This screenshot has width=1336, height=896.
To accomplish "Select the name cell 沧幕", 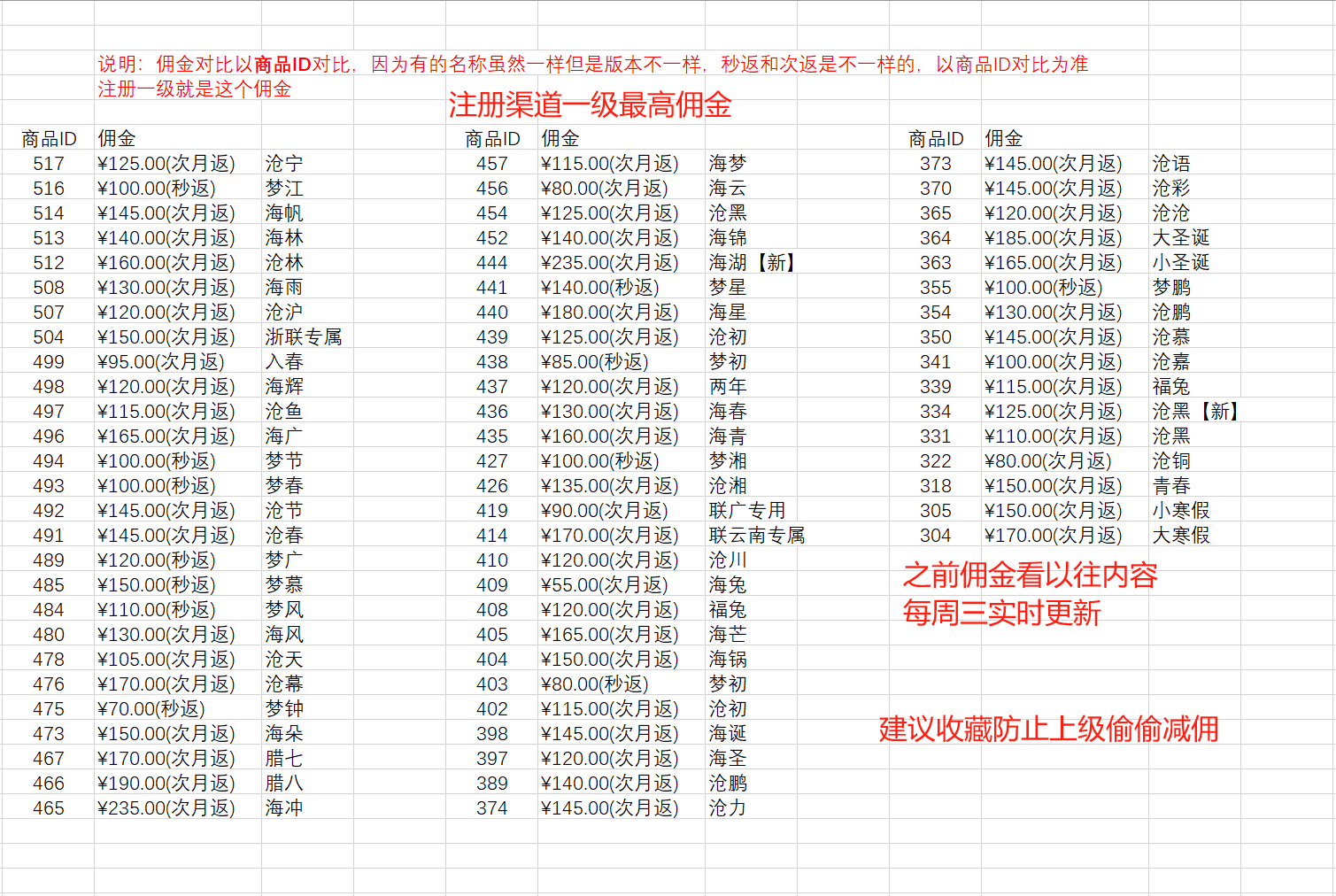I will (x=307, y=684).
